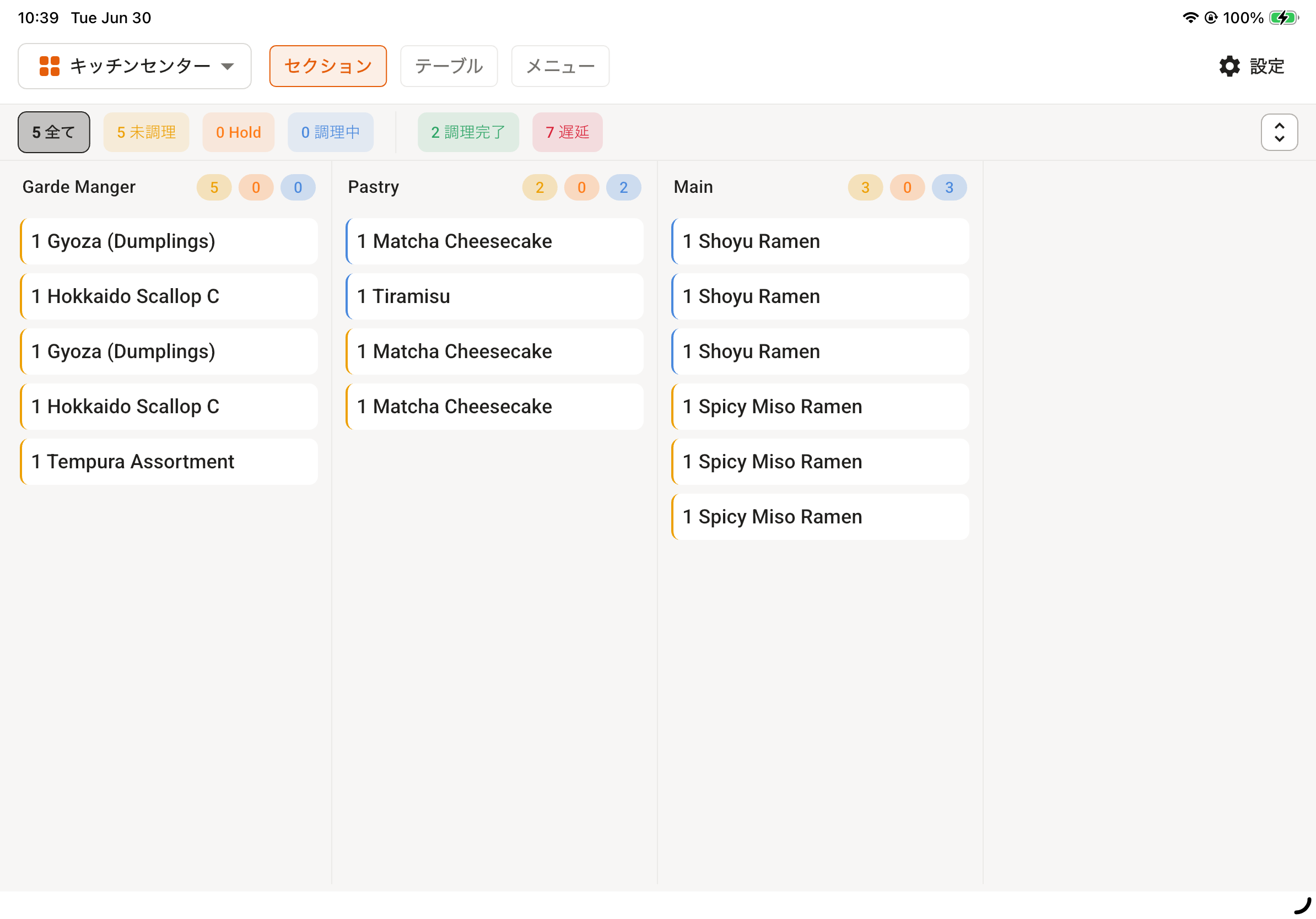
Task: Filter by 0 調理中
Action: tap(331, 132)
